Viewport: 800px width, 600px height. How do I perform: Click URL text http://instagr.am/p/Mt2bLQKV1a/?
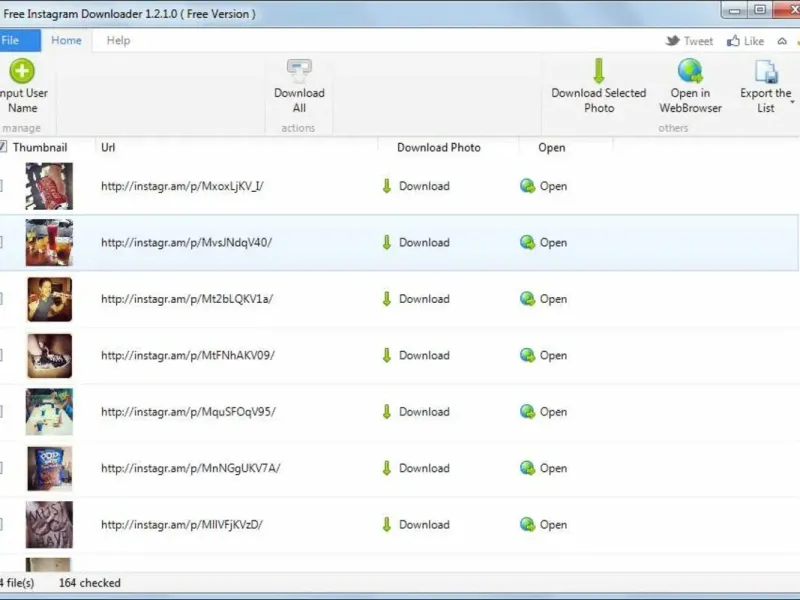[x=187, y=299]
